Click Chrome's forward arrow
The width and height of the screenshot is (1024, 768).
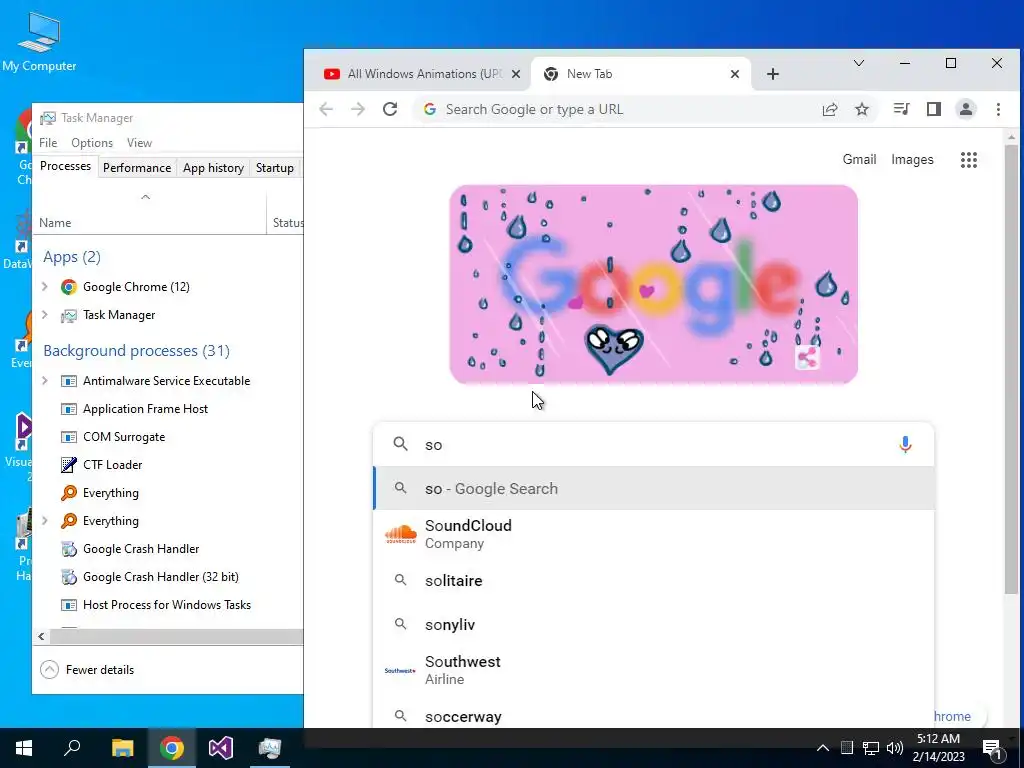(358, 109)
